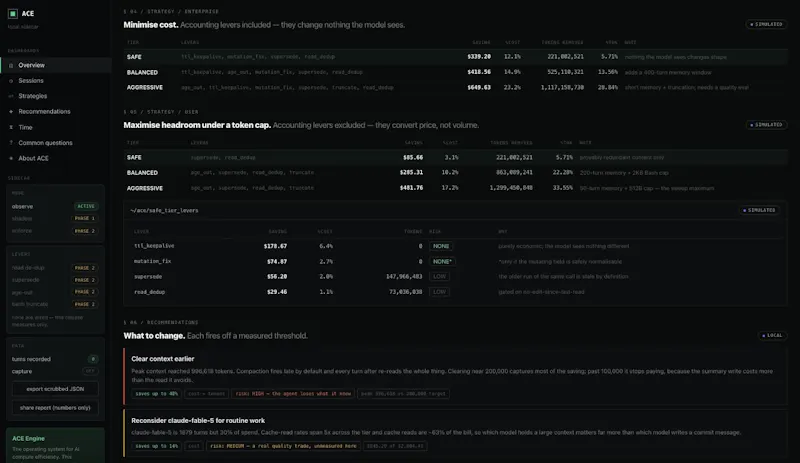Click the LOW risk badge for supersede
This screenshot has width=800, height=463.
[x=439, y=277]
